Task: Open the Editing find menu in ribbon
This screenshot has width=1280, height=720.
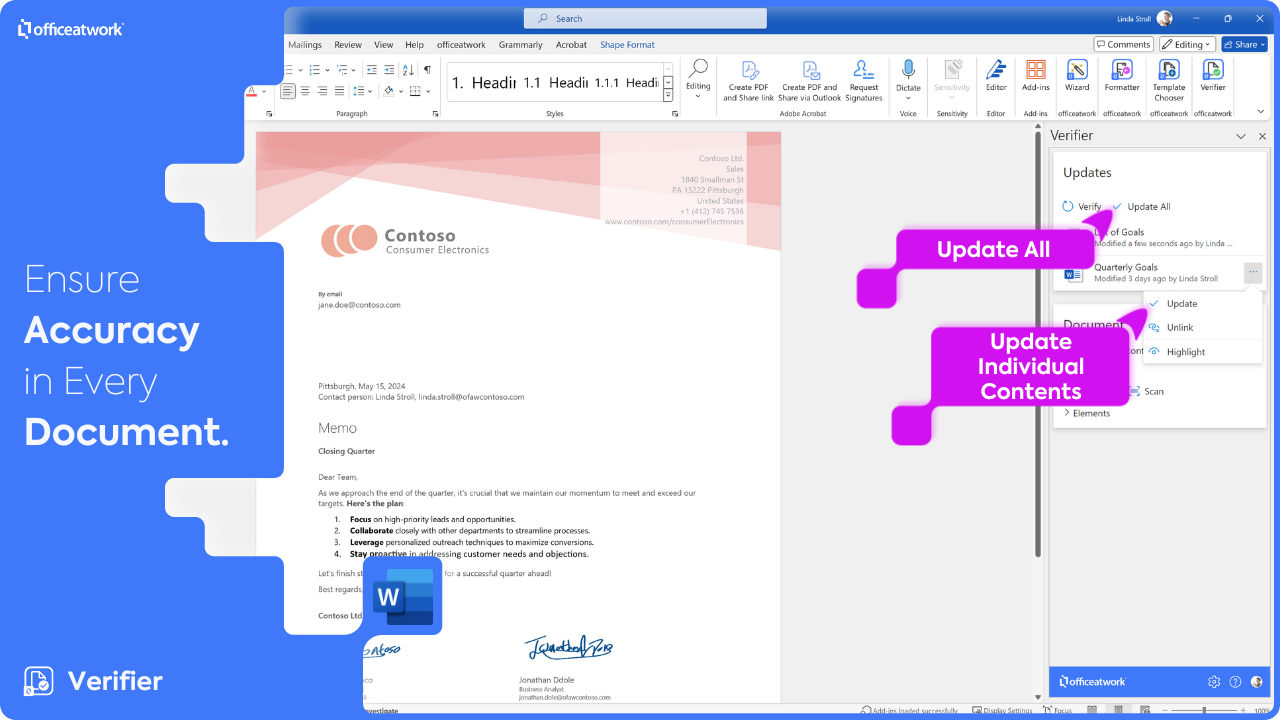Action: pyautogui.click(x=698, y=78)
